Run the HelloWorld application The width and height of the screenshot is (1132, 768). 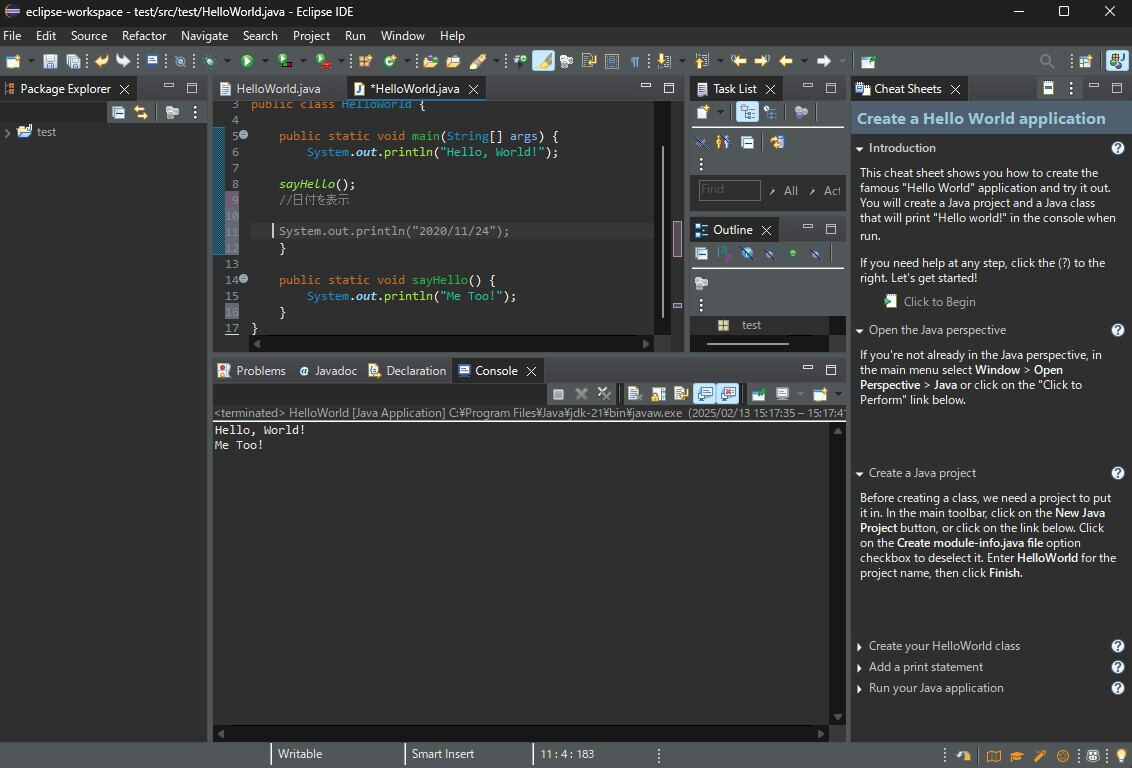click(246, 61)
